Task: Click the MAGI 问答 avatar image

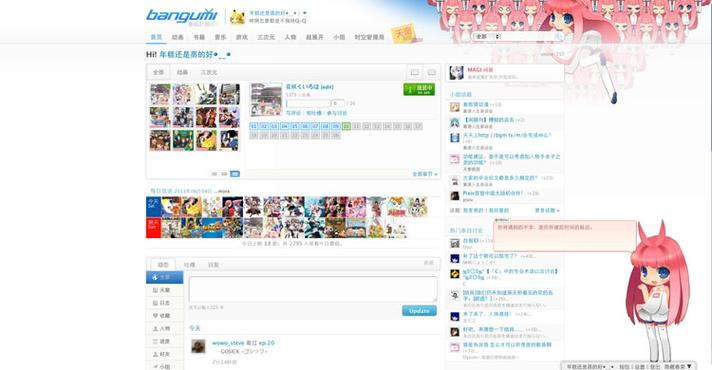Action: 456,73
